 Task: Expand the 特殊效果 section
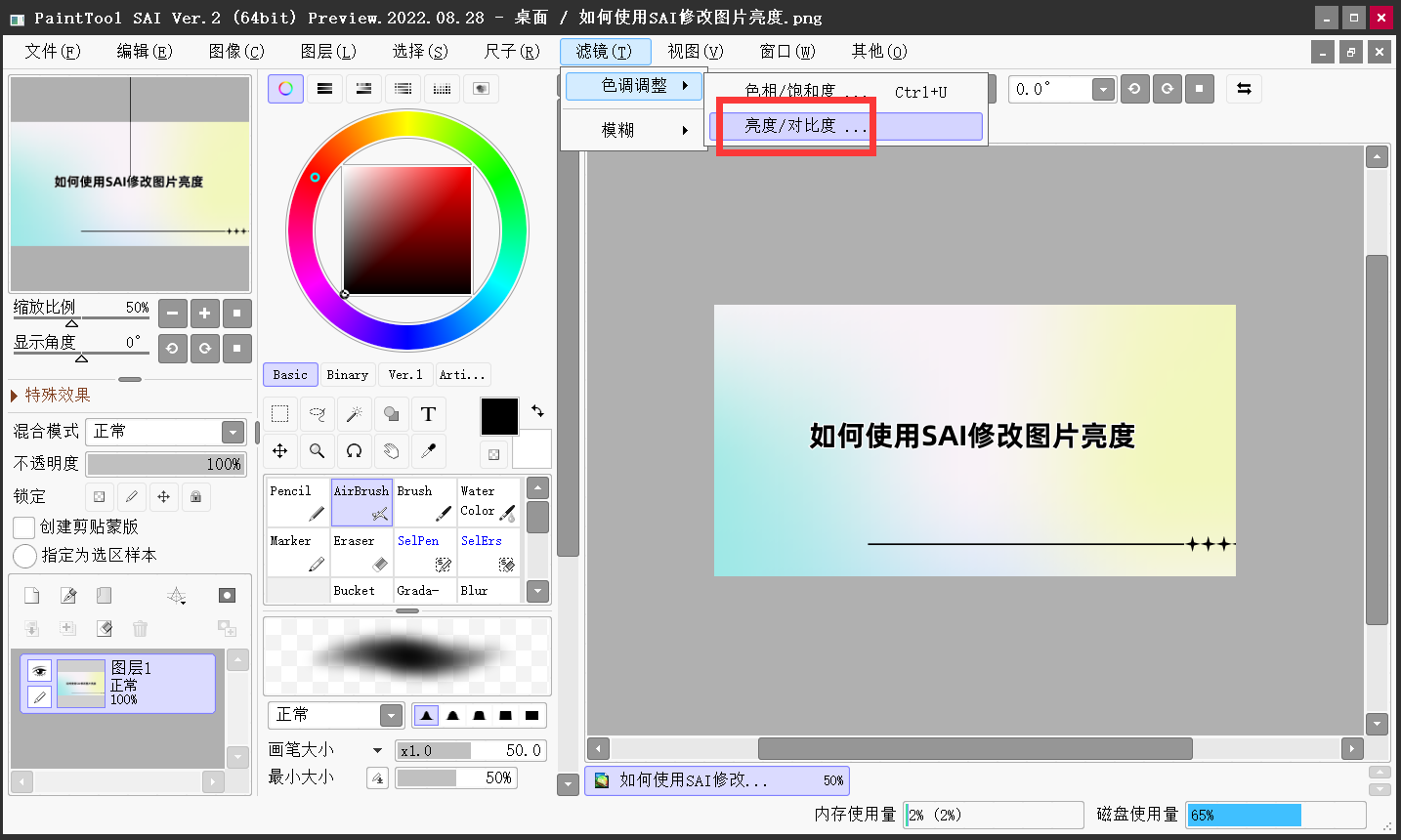point(15,396)
